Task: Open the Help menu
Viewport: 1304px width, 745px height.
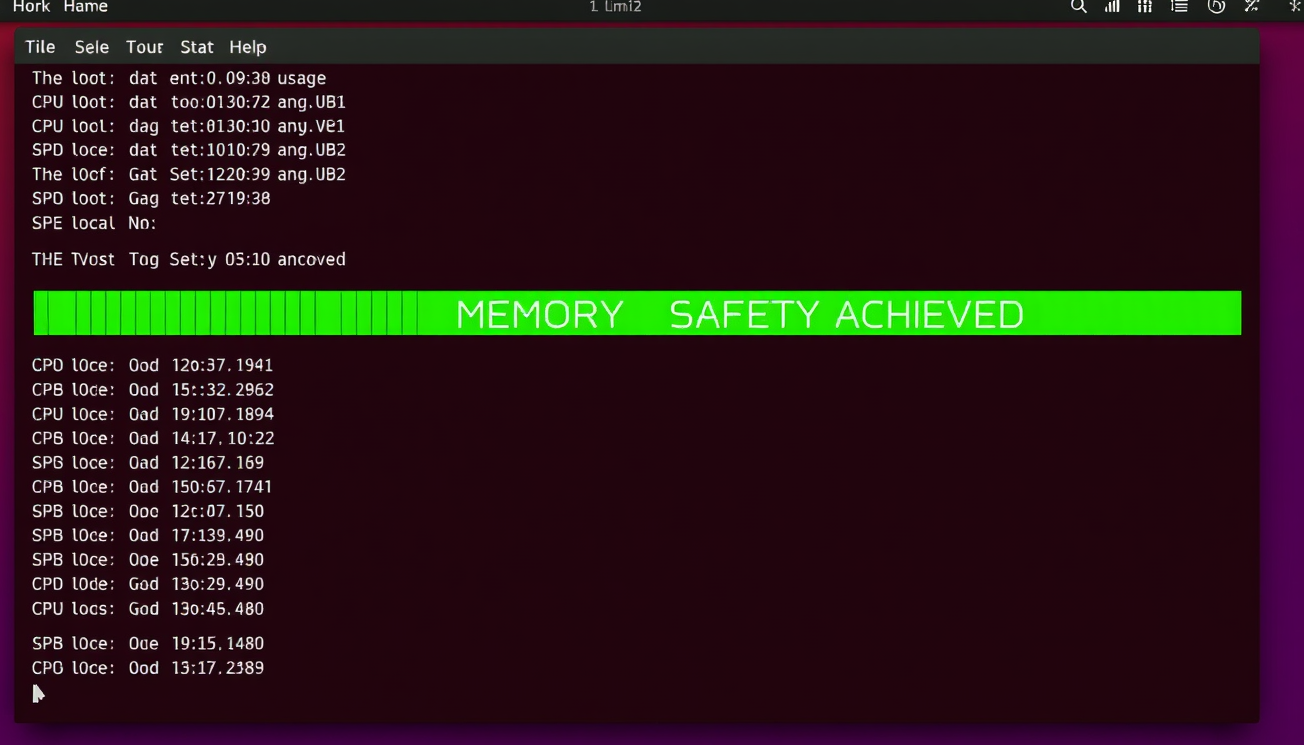Action: 248,47
